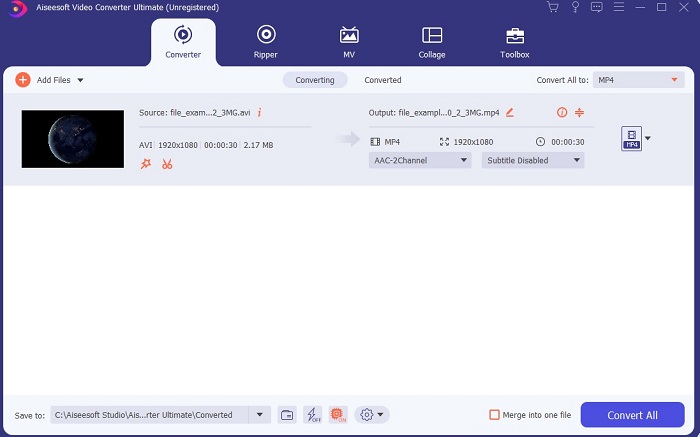Select the Converting list tab
The width and height of the screenshot is (700, 437).
[315, 80]
